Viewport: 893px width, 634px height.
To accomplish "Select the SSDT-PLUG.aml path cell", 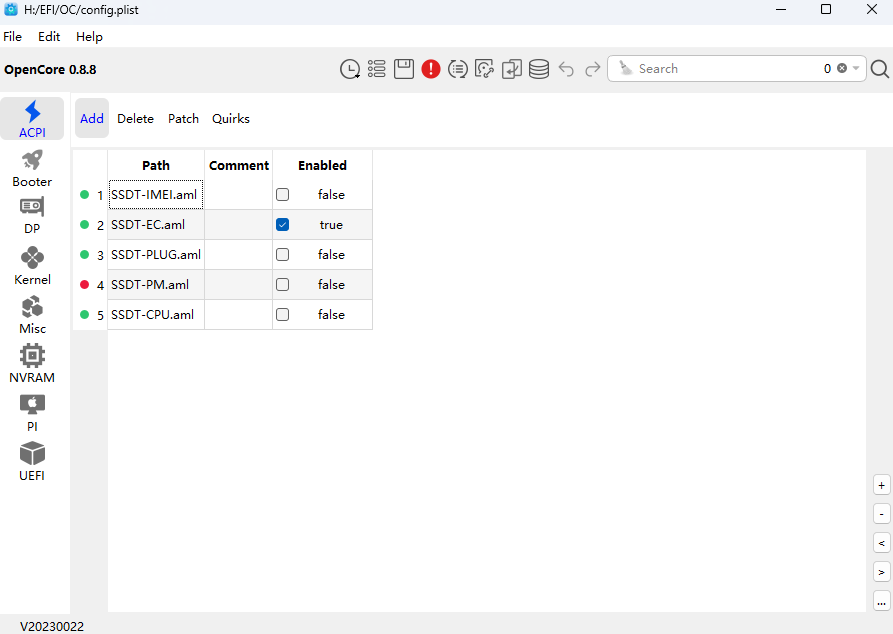I will [x=156, y=255].
